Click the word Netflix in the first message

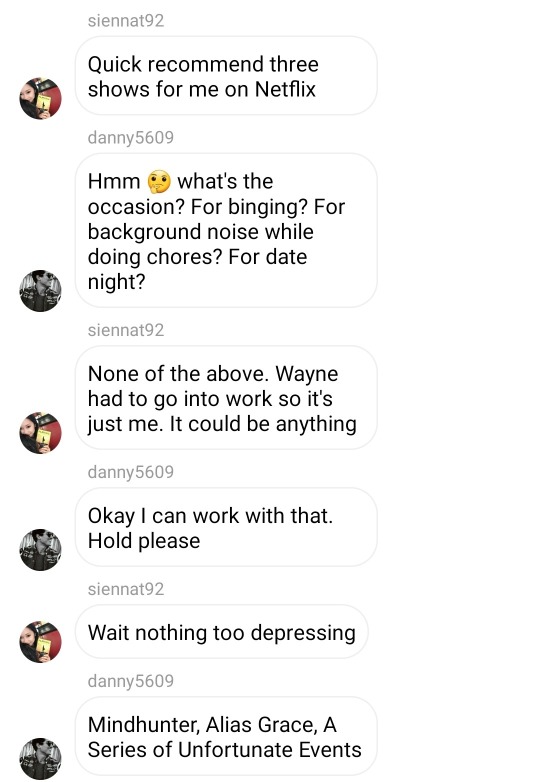(x=285, y=90)
